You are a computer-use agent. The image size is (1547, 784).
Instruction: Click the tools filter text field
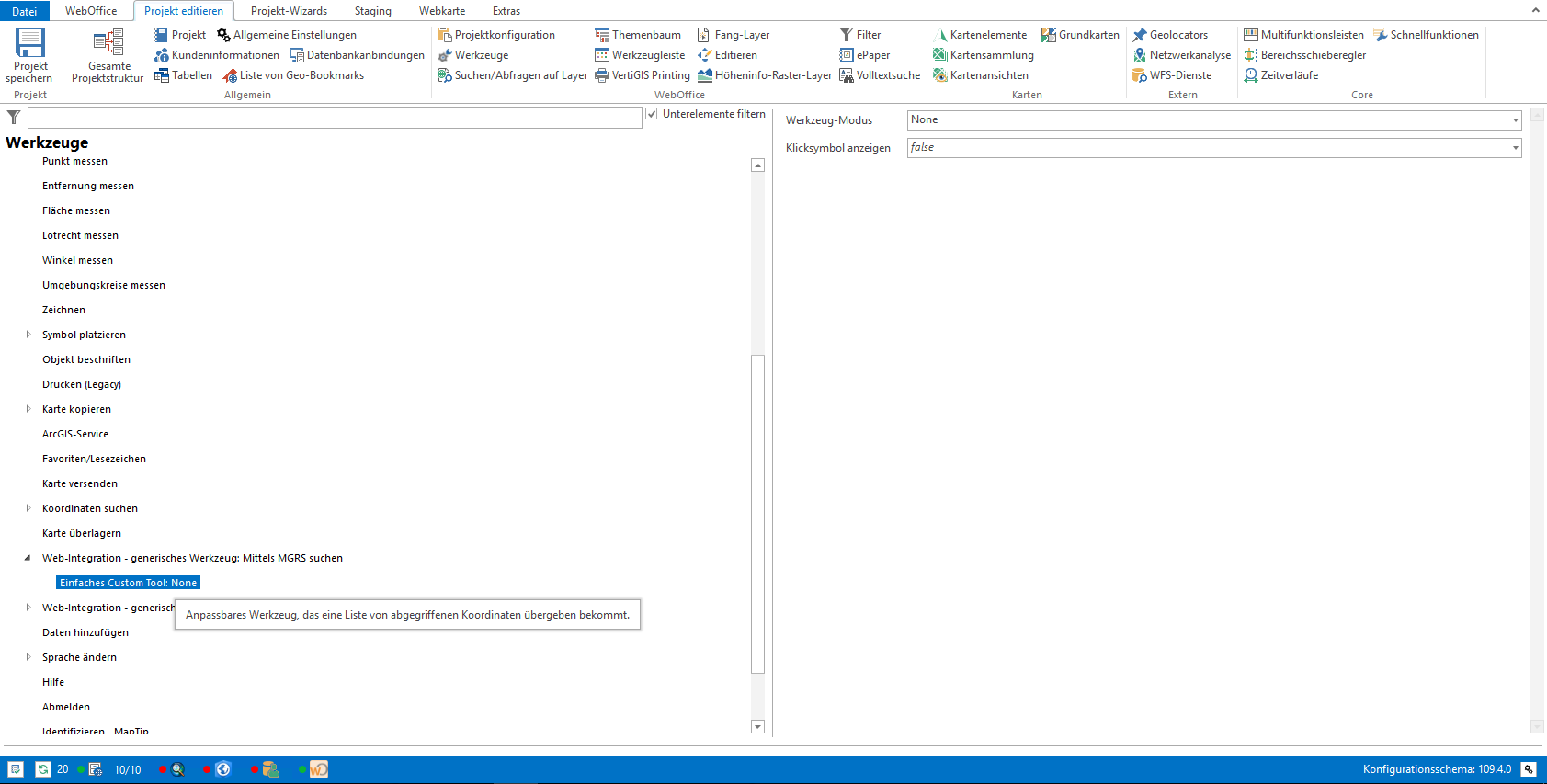335,118
